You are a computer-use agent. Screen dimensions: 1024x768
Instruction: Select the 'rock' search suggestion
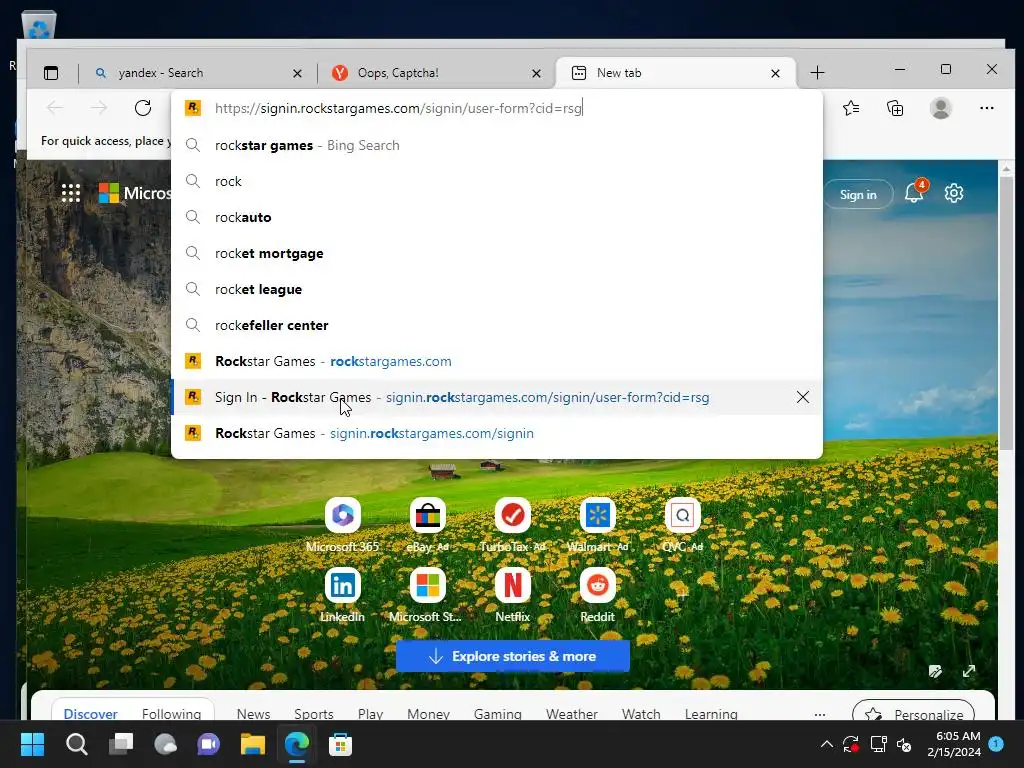click(x=496, y=181)
